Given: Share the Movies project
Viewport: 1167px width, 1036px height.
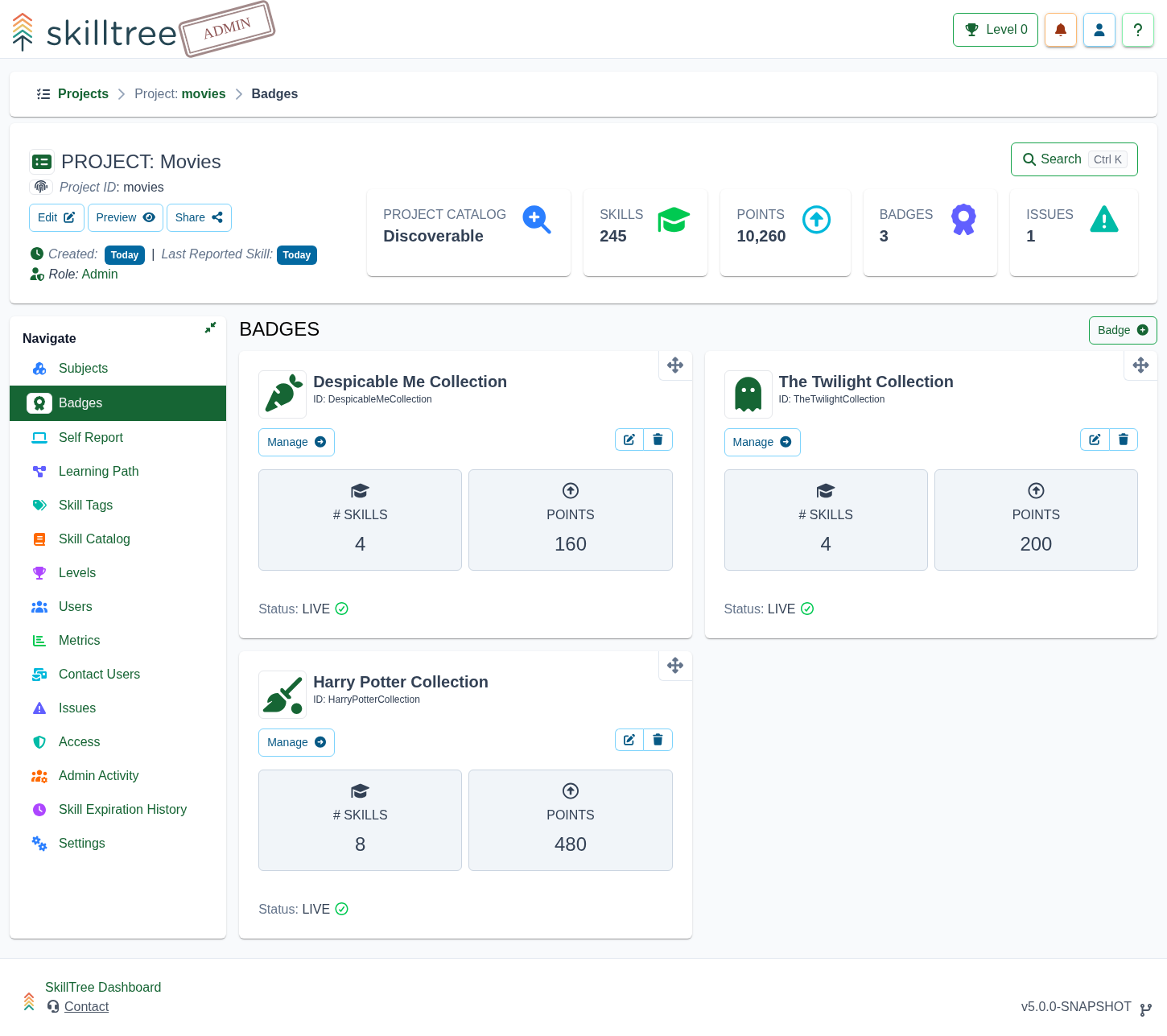Looking at the screenshot, I should click(x=199, y=217).
